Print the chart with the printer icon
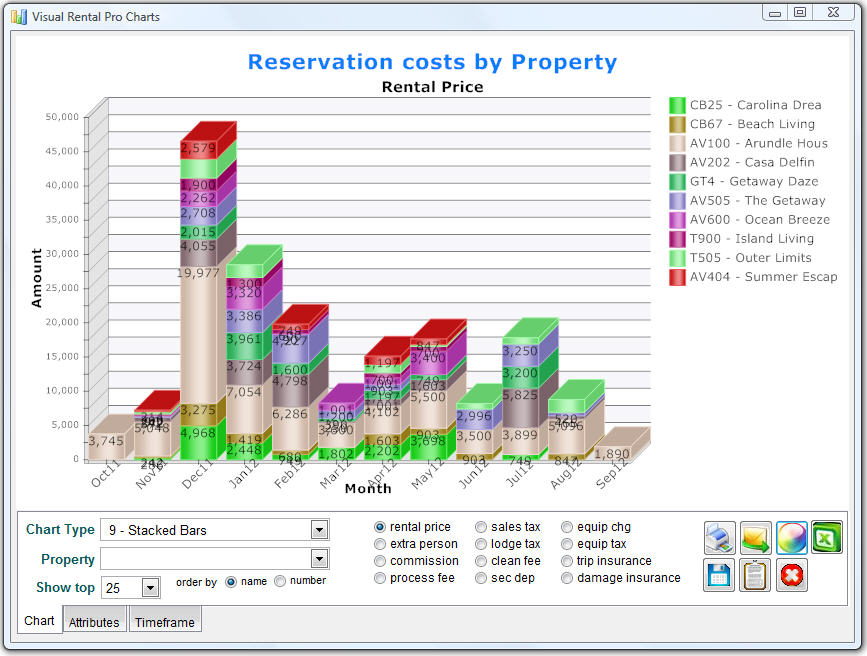Image resolution: width=867 pixels, height=656 pixels. click(x=719, y=537)
